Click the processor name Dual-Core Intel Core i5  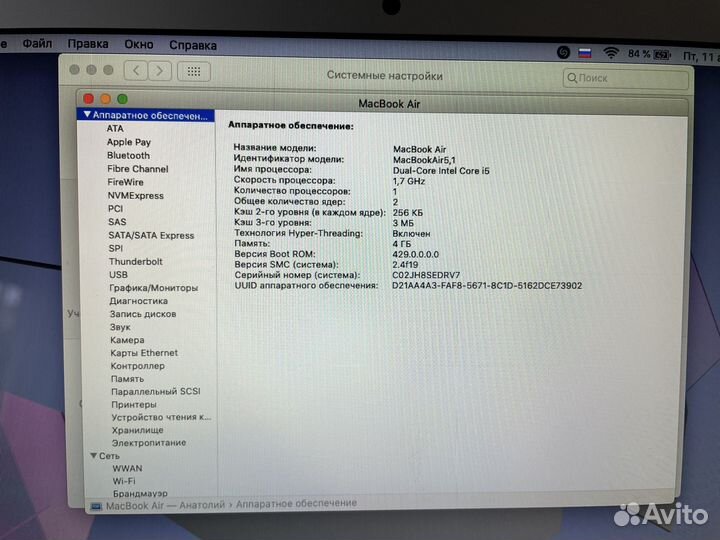[441, 171]
